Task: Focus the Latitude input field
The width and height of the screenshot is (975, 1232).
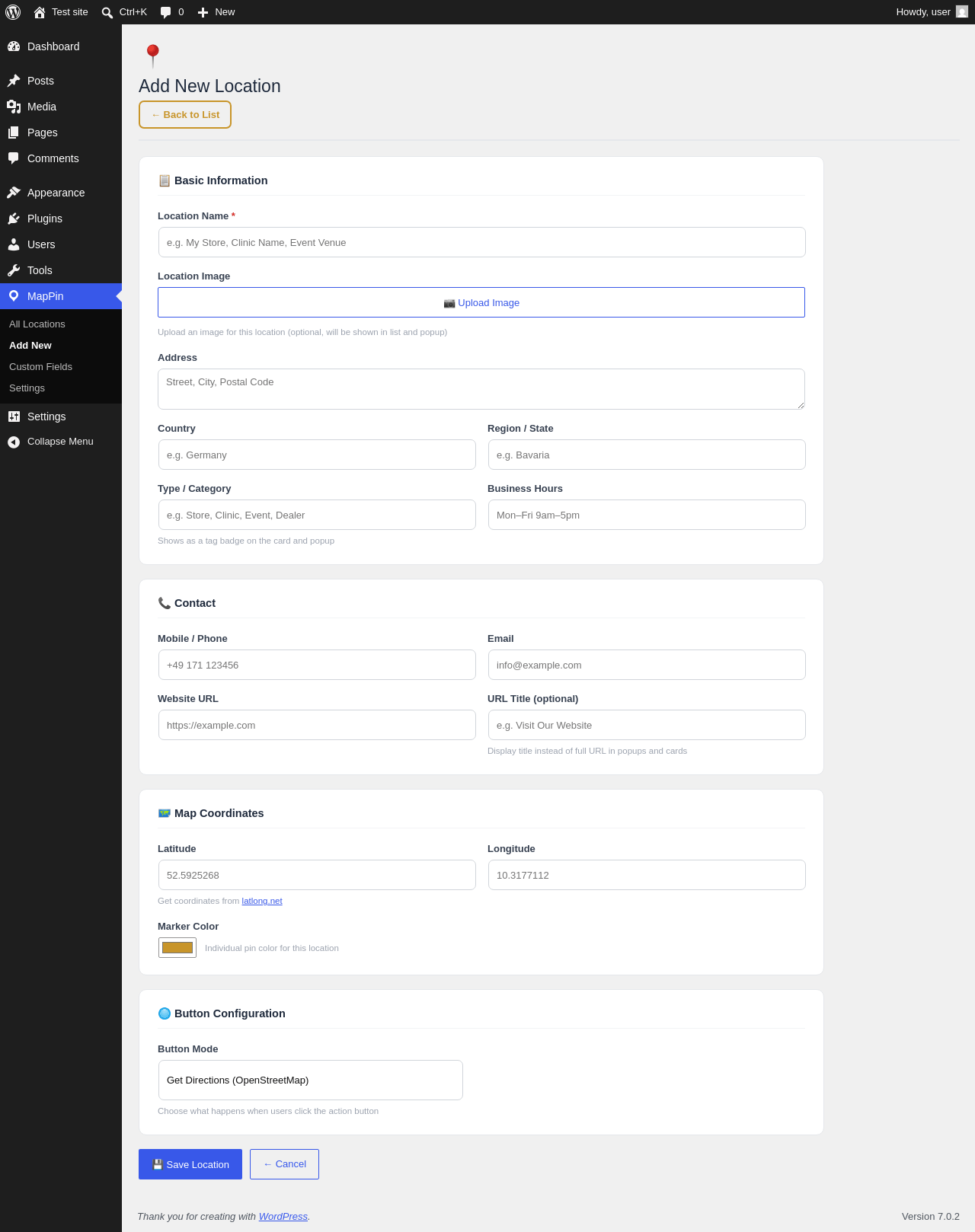Action: click(x=317, y=875)
